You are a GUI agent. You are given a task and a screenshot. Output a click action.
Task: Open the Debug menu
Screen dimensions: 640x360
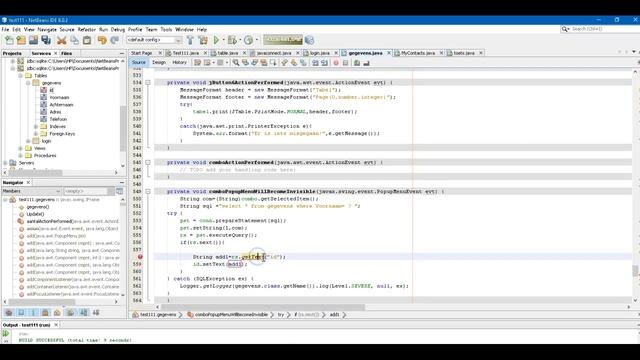click(x=118, y=29)
